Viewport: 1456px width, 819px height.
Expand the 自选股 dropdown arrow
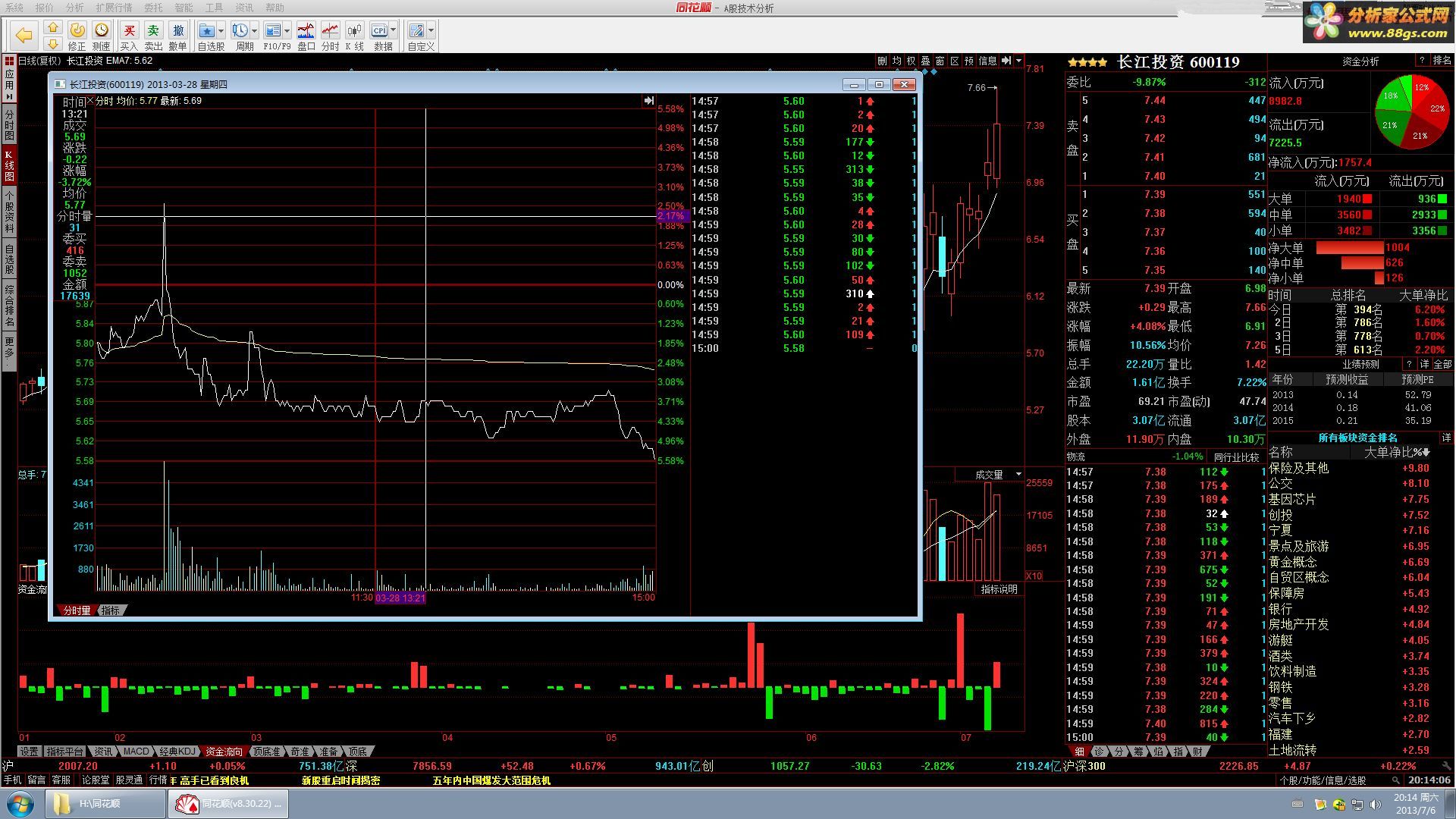point(221,30)
